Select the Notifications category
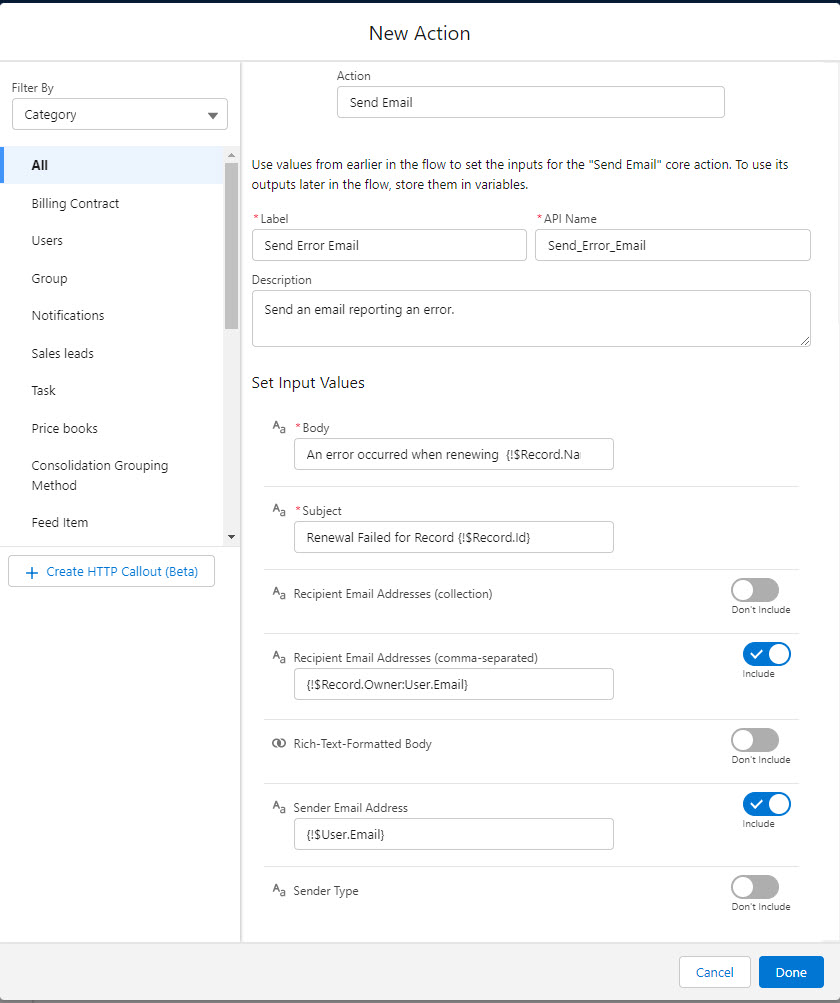Viewport: 840px width, 1003px height. [68, 315]
